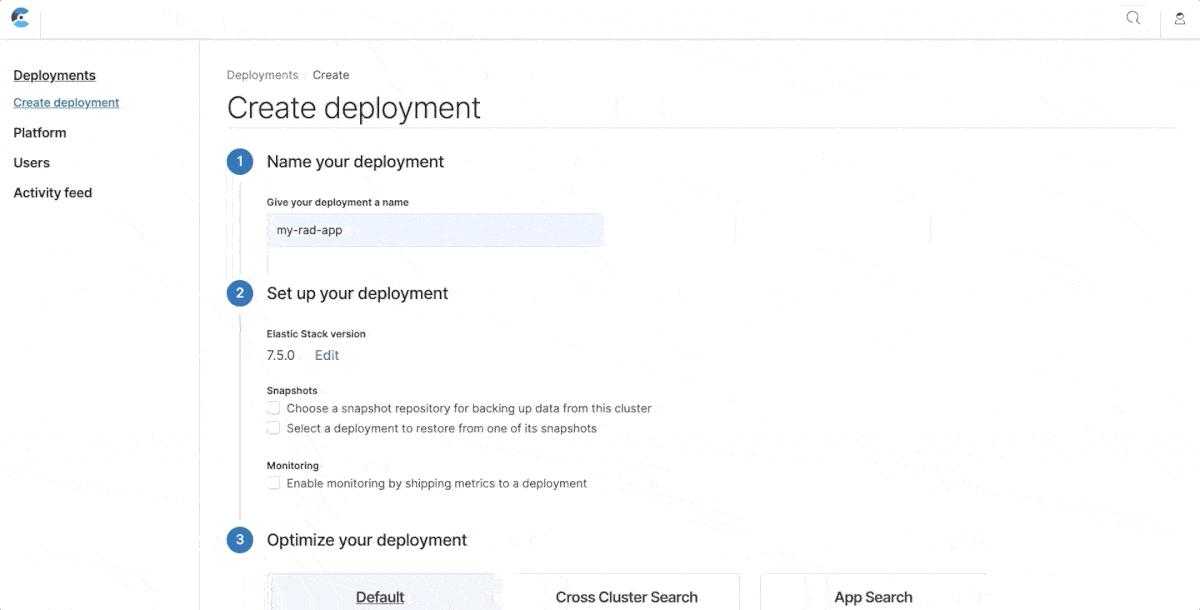Click the Optimize your deployment step title
This screenshot has height=610, width=1200.
click(367, 540)
